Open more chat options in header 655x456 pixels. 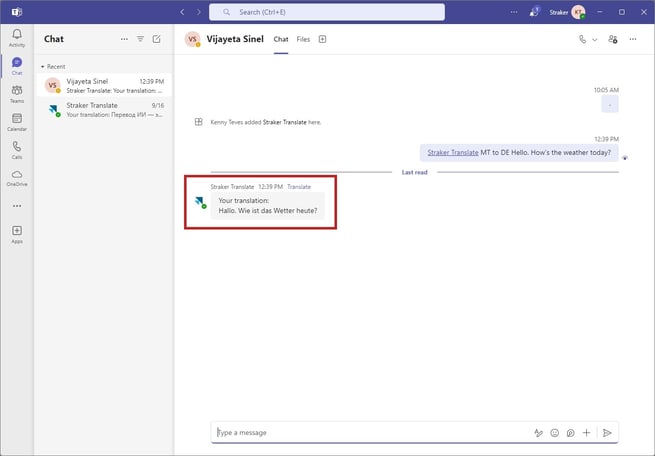[633, 39]
